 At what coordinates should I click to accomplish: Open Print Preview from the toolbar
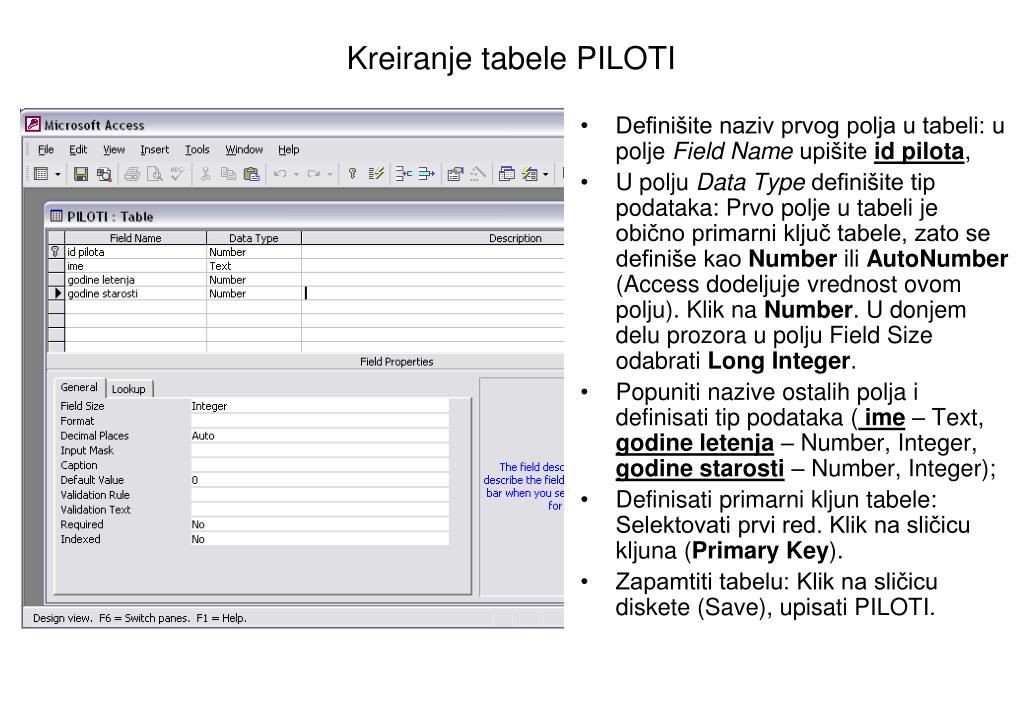click(x=155, y=174)
